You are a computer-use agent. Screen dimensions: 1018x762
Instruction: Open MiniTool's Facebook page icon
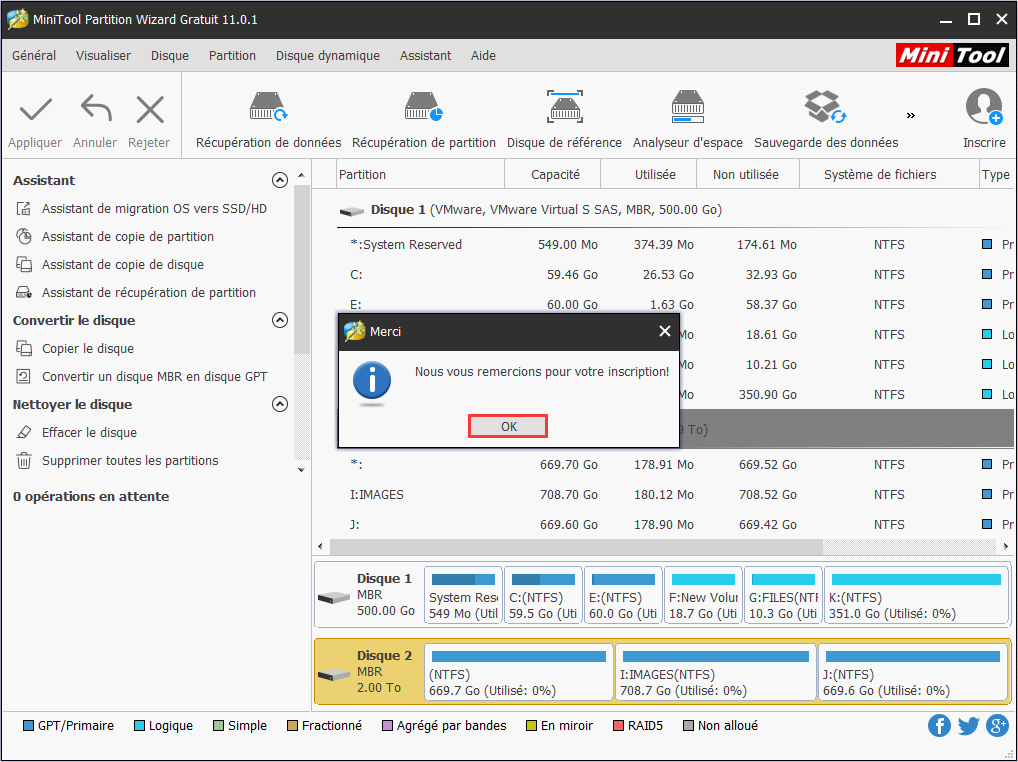pos(939,725)
